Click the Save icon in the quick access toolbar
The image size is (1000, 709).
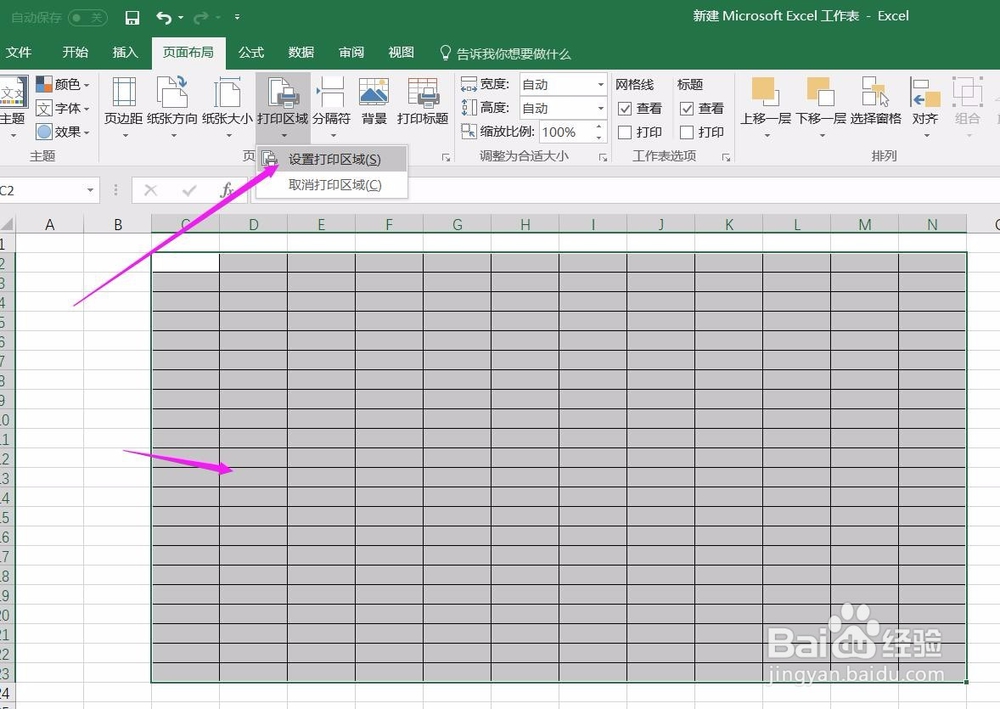(x=132, y=17)
